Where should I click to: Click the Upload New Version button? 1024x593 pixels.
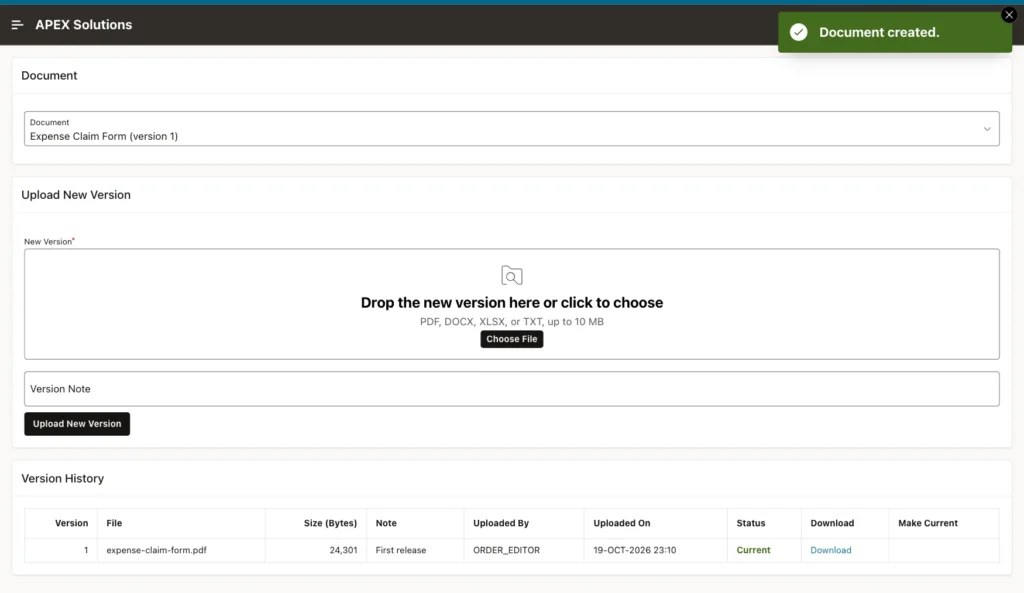pyautogui.click(x=77, y=424)
